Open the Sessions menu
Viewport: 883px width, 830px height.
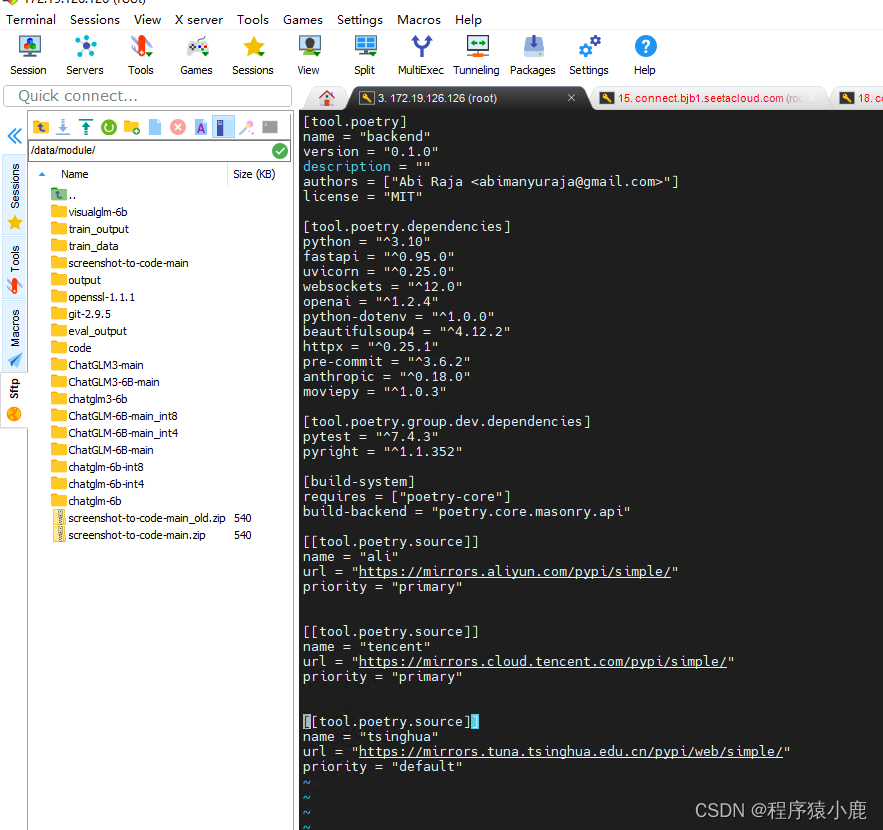point(95,20)
